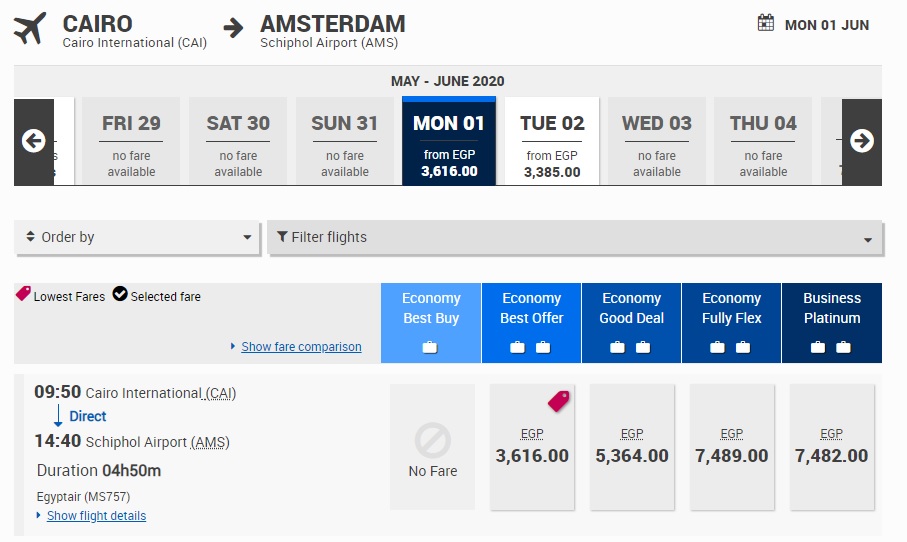907x542 pixels.
Task: Click the filter funnel icon
Action: click(283, 237)
